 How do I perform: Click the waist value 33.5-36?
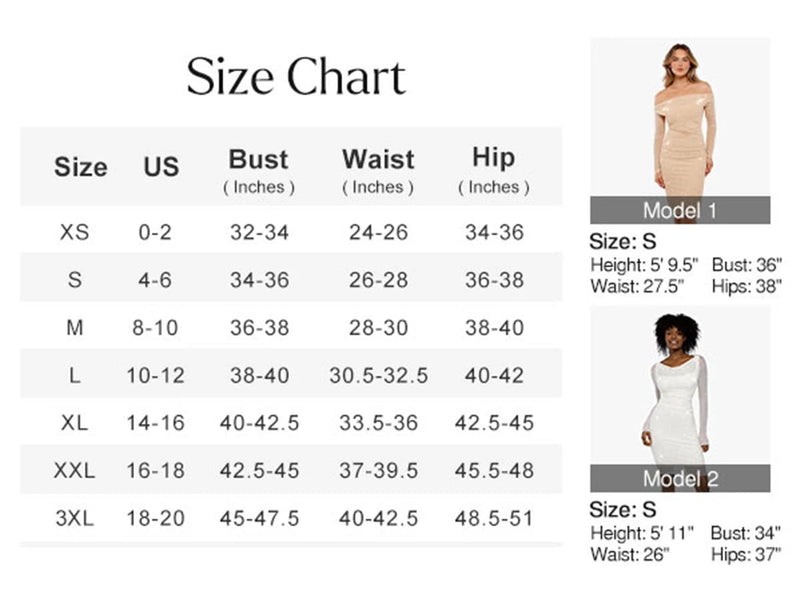(x=378, y=423)
